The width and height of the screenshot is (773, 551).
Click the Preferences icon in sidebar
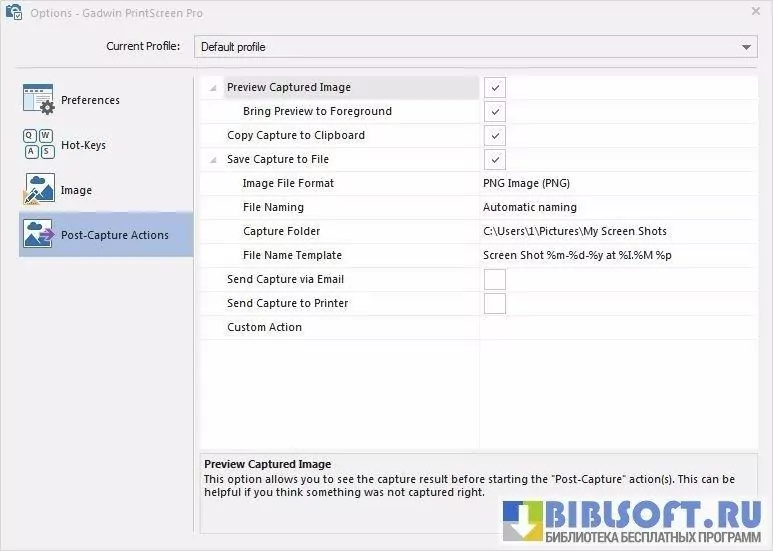tap(38, 99)
